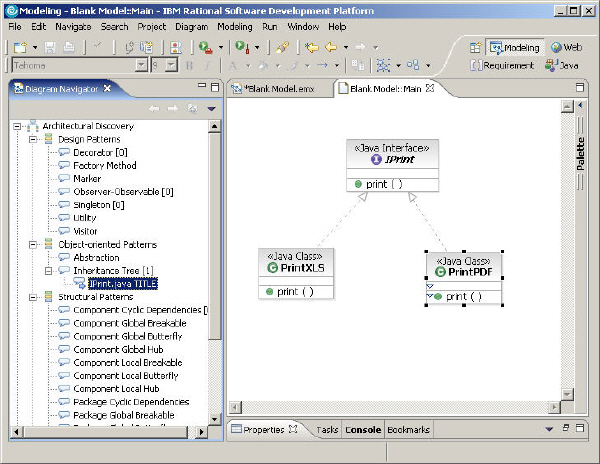Click the select all shapes icon

click(413, 65)
